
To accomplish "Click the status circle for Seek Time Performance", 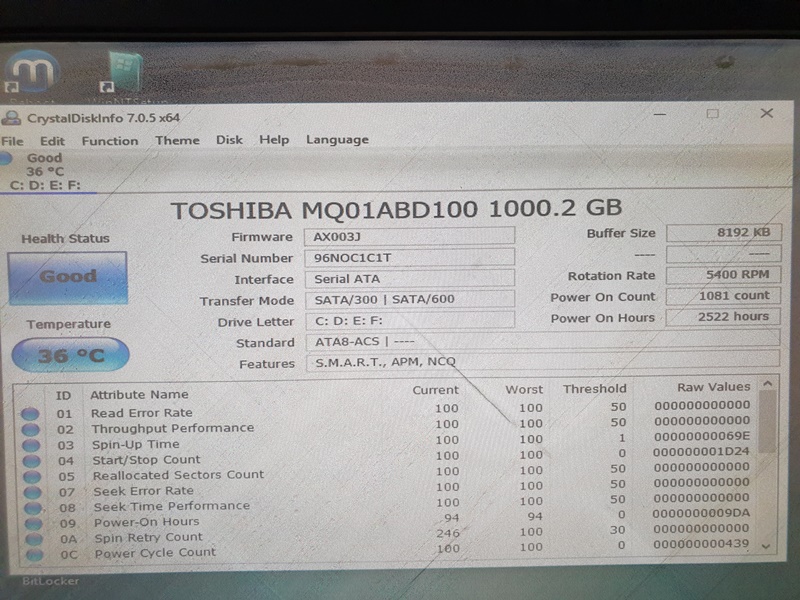I will pos(33,508).
